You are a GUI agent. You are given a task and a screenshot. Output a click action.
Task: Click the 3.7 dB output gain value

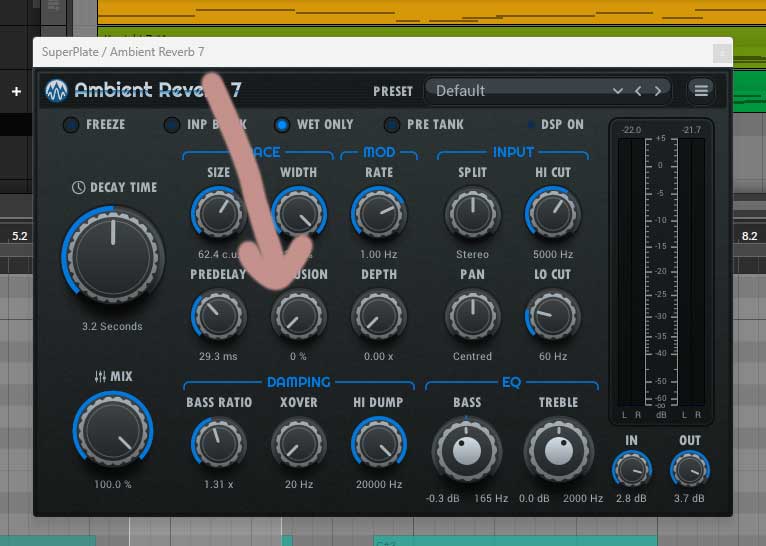click(689, 499)
